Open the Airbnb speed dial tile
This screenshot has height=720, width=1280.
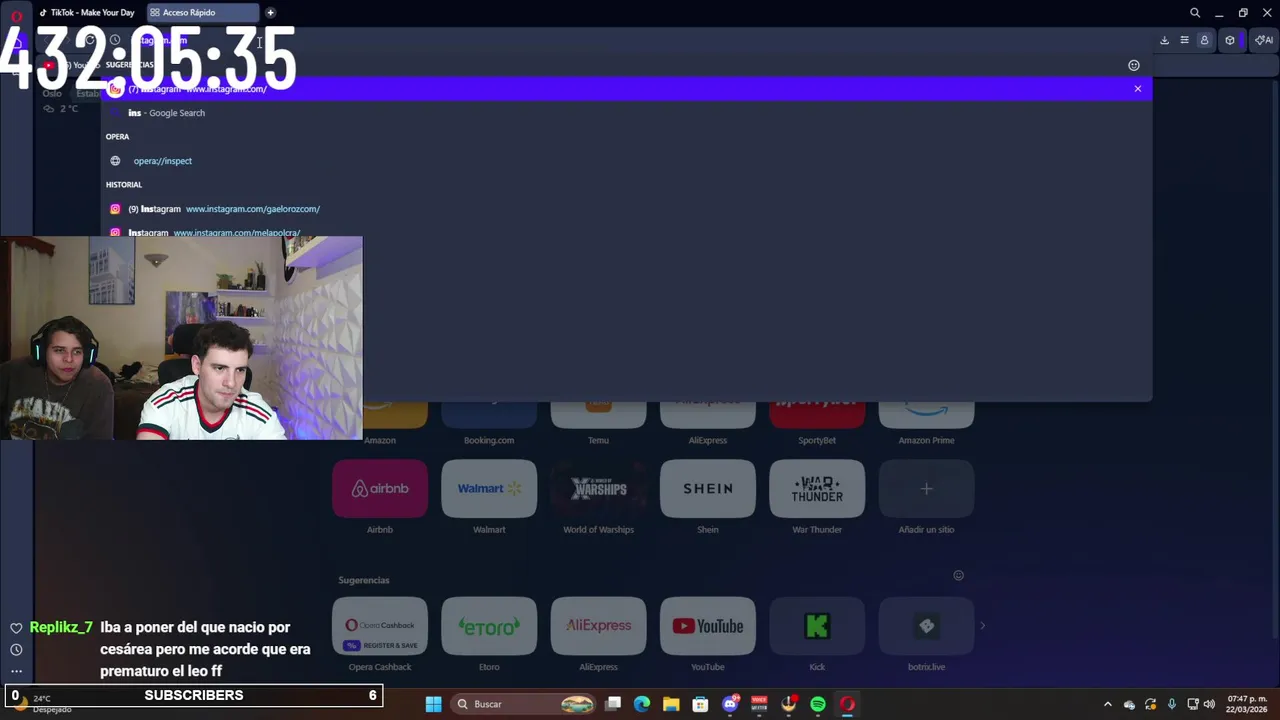pos(380,489)
